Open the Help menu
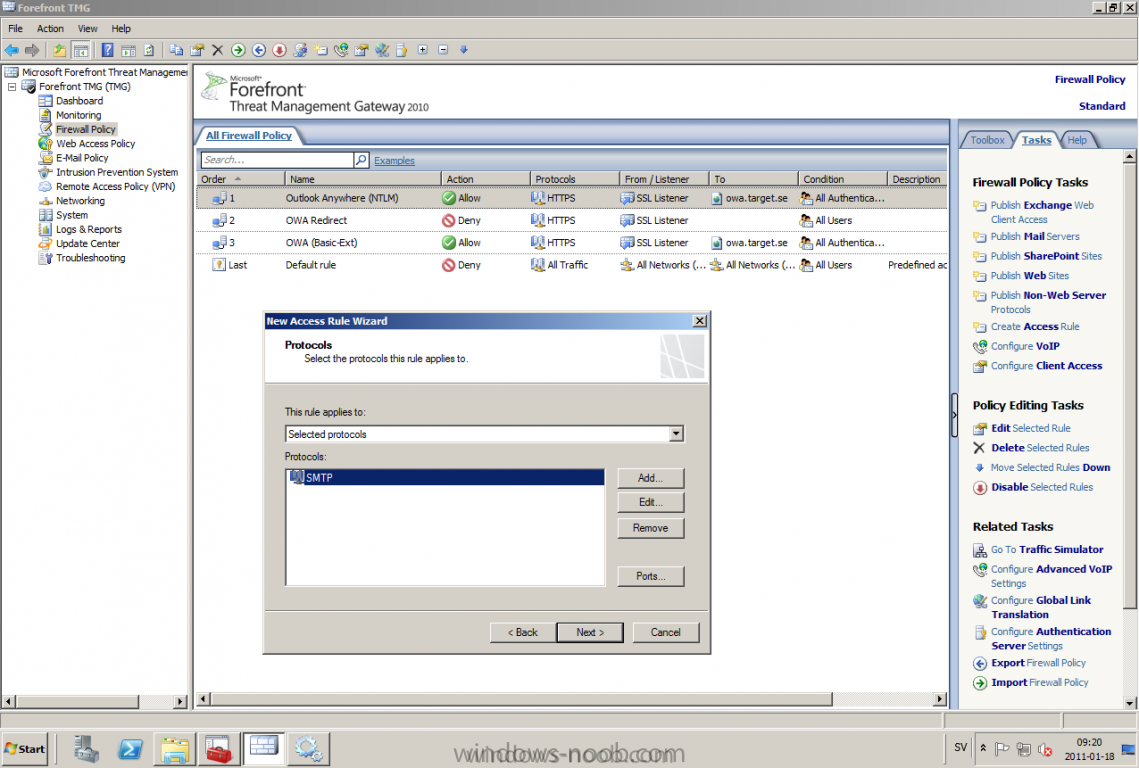Screen dimensions: 1139x768 [x=121, y=28]
